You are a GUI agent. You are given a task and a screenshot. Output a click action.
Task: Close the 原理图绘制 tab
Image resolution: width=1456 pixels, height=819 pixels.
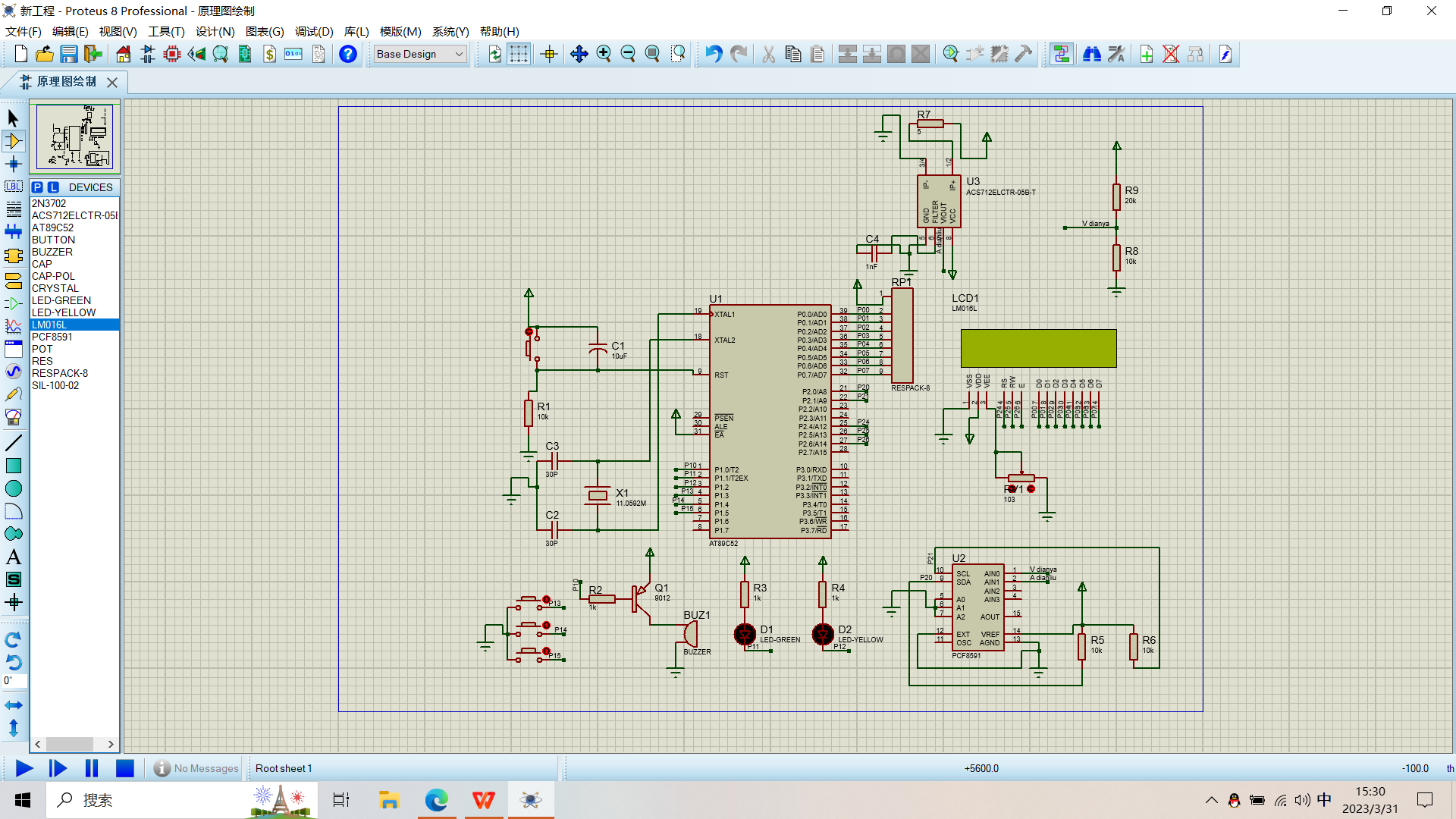click(x=112, y=82)
